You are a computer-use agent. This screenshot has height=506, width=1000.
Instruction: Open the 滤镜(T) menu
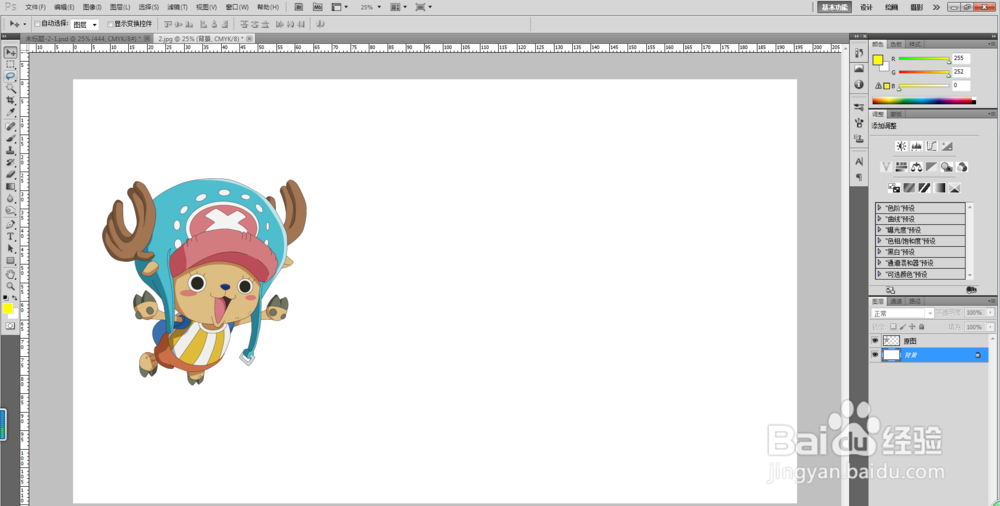[x=177, y=7]
